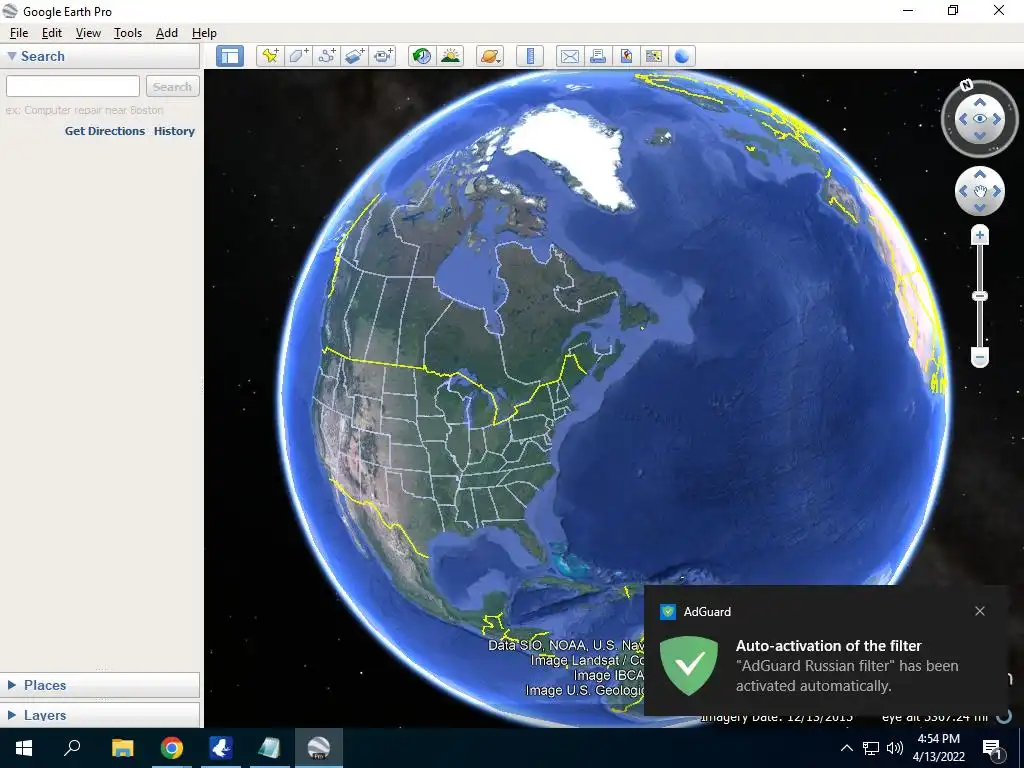Viewport: 1024px width, 768px height.
Task: Open the View menu
Action: (x=88, y=33)
